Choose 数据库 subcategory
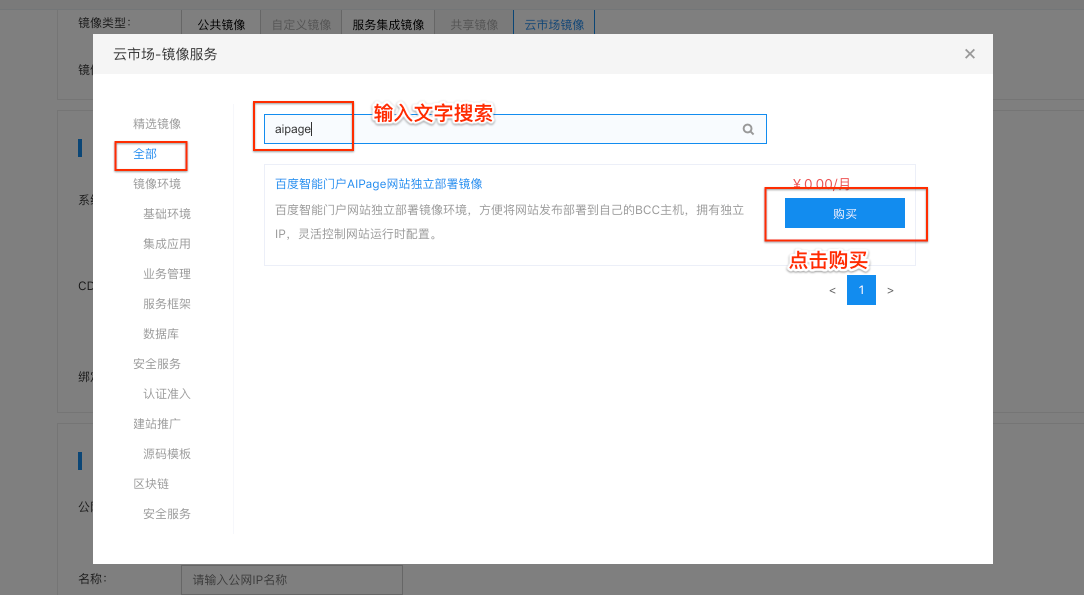This screenshot has height=595, width=1084. point(161,334)
